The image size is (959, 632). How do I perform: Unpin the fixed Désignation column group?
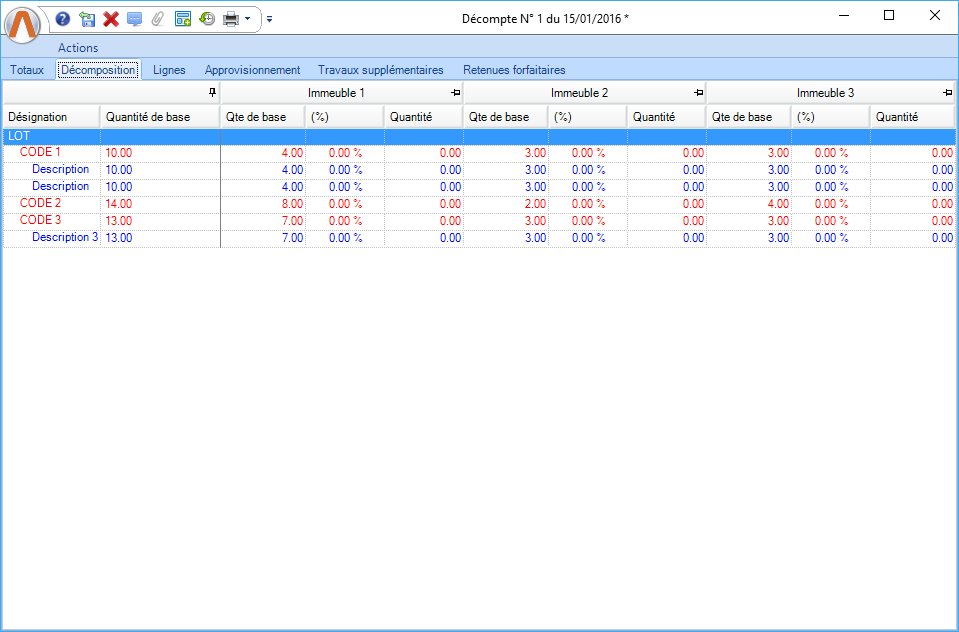[x=211, y=93]
